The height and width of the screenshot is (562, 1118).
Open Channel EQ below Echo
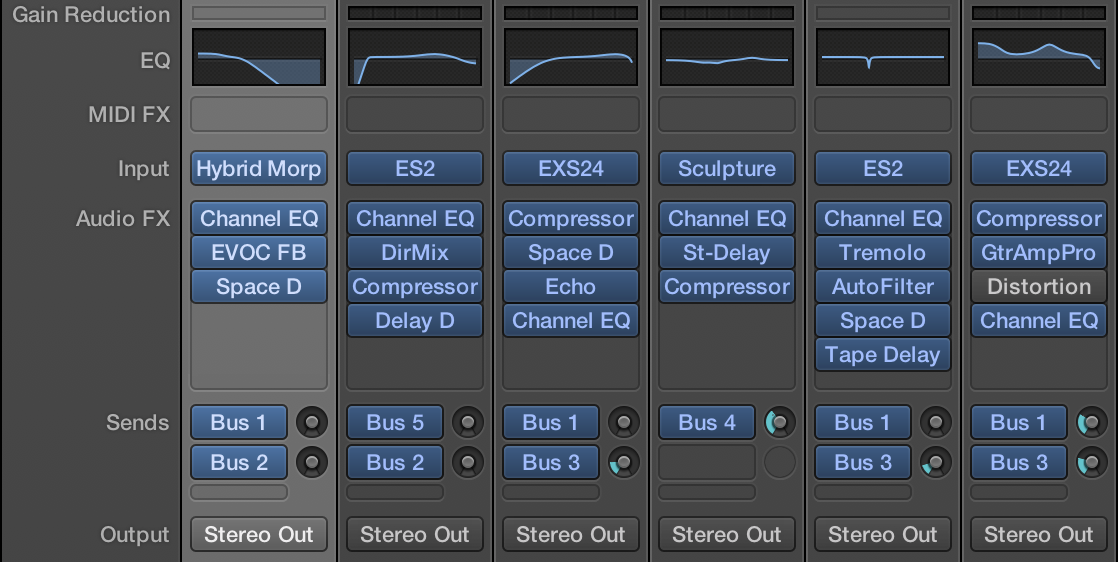click(571, 321)
